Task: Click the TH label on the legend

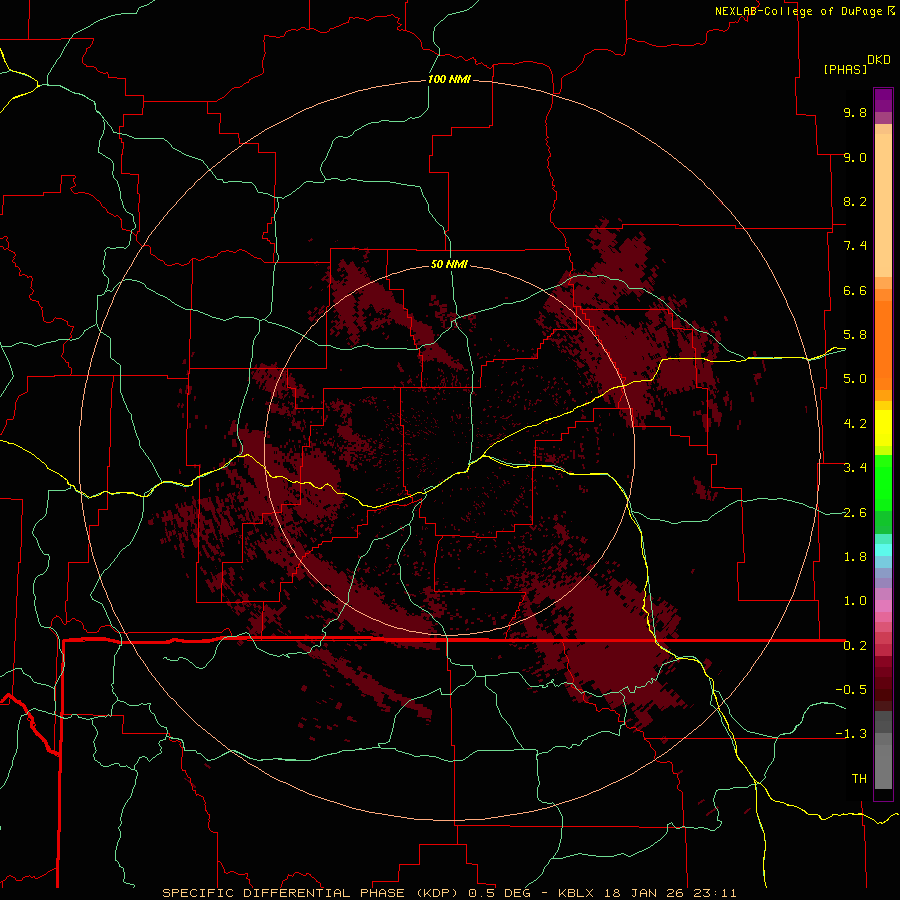Action: [x=859, y=779]
